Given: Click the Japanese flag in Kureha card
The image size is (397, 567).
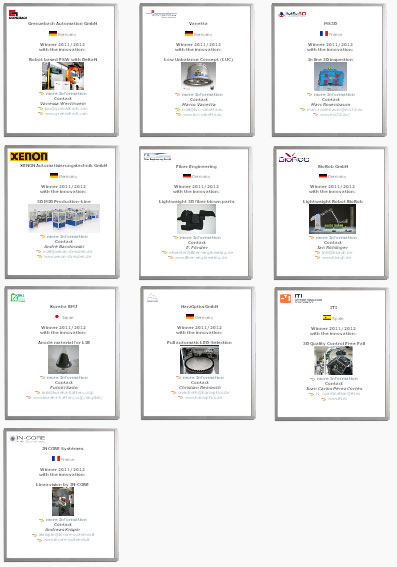Looking at the screenshot, I should tap(57, 317).
